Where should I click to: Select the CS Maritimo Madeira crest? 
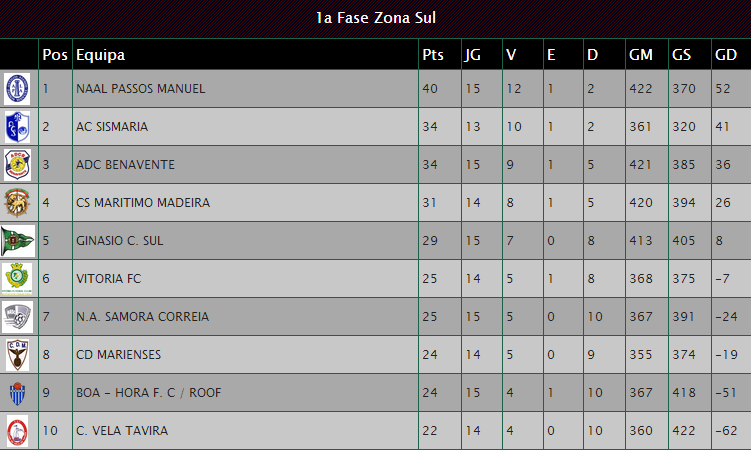tap(17, 202)
